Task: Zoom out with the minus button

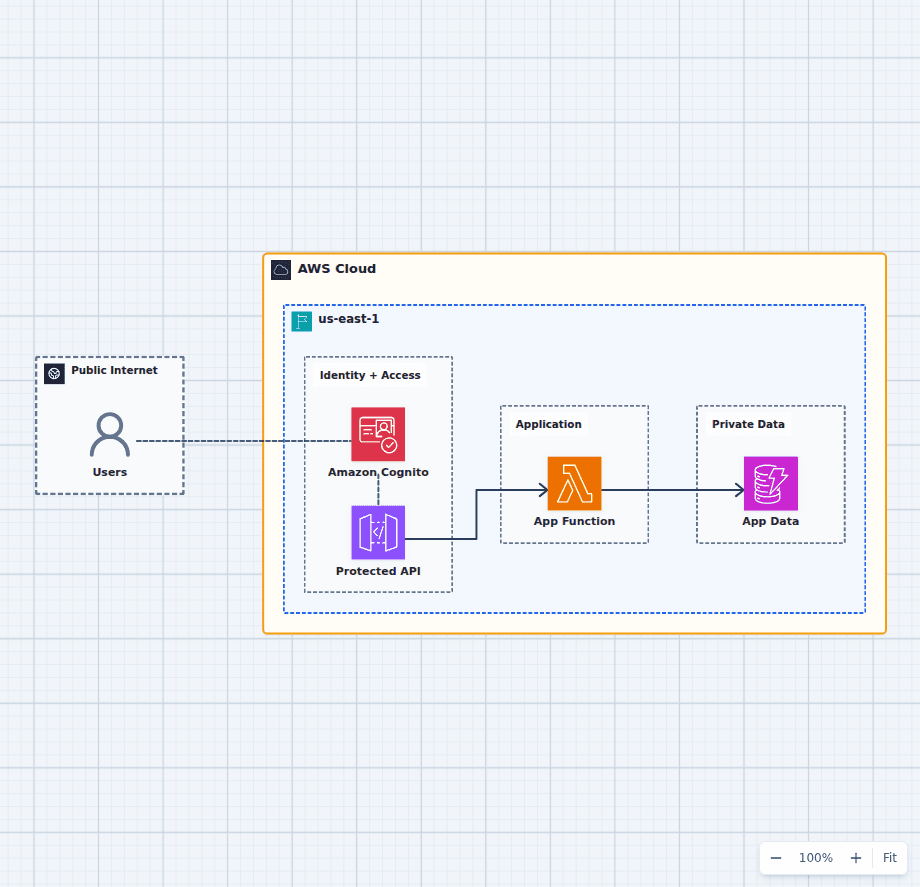Action: click(x=776, y=858)
